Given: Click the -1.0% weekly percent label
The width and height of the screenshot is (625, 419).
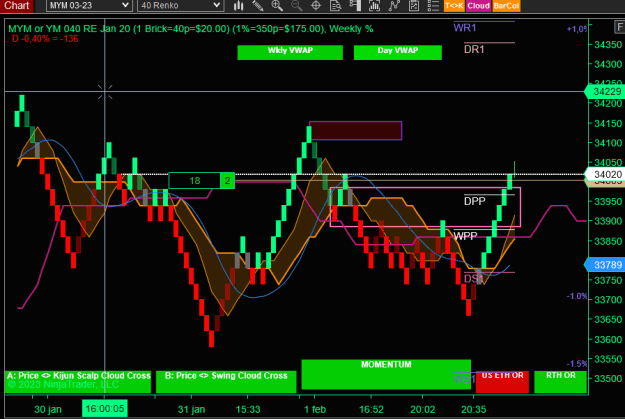Looking at the screenshot, I should pos(577,296).
